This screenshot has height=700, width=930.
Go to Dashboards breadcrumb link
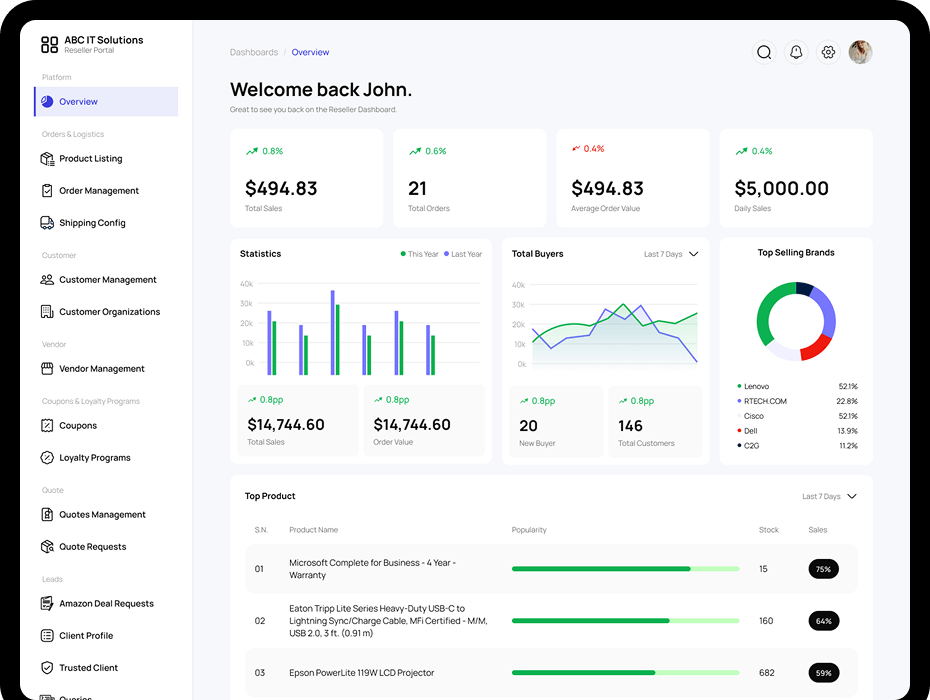pyautogui.click(x=254, y=52)
